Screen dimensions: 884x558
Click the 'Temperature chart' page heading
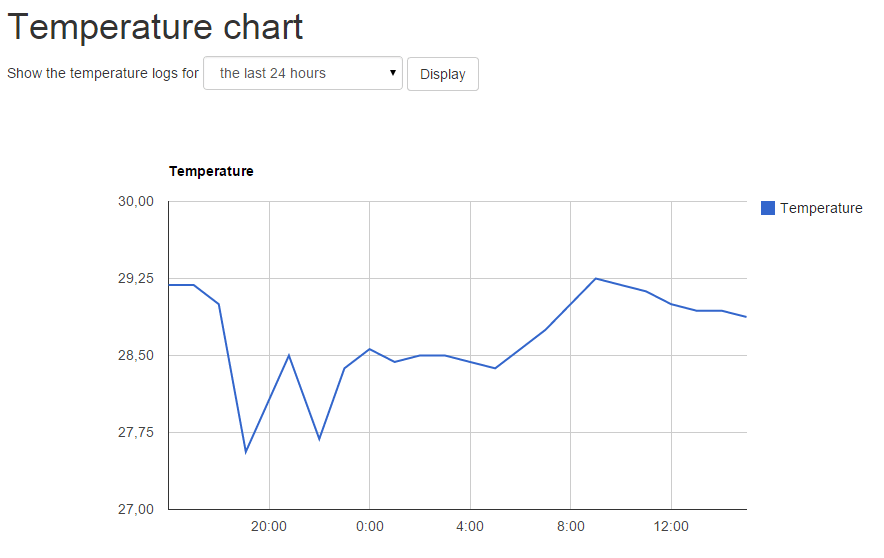click(155, 26)
